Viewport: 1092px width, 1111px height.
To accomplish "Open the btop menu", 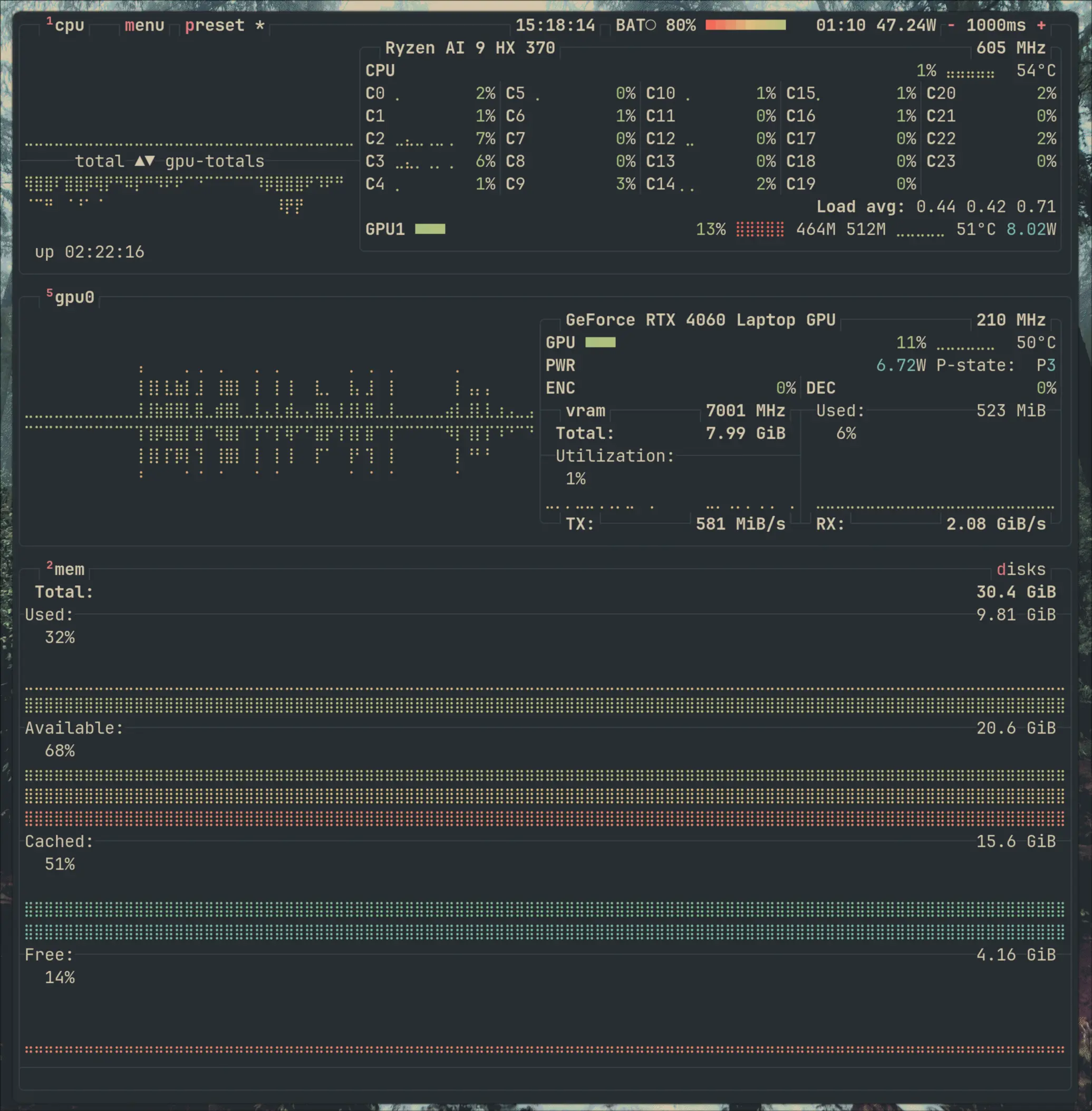I will (x=144, y=25).
